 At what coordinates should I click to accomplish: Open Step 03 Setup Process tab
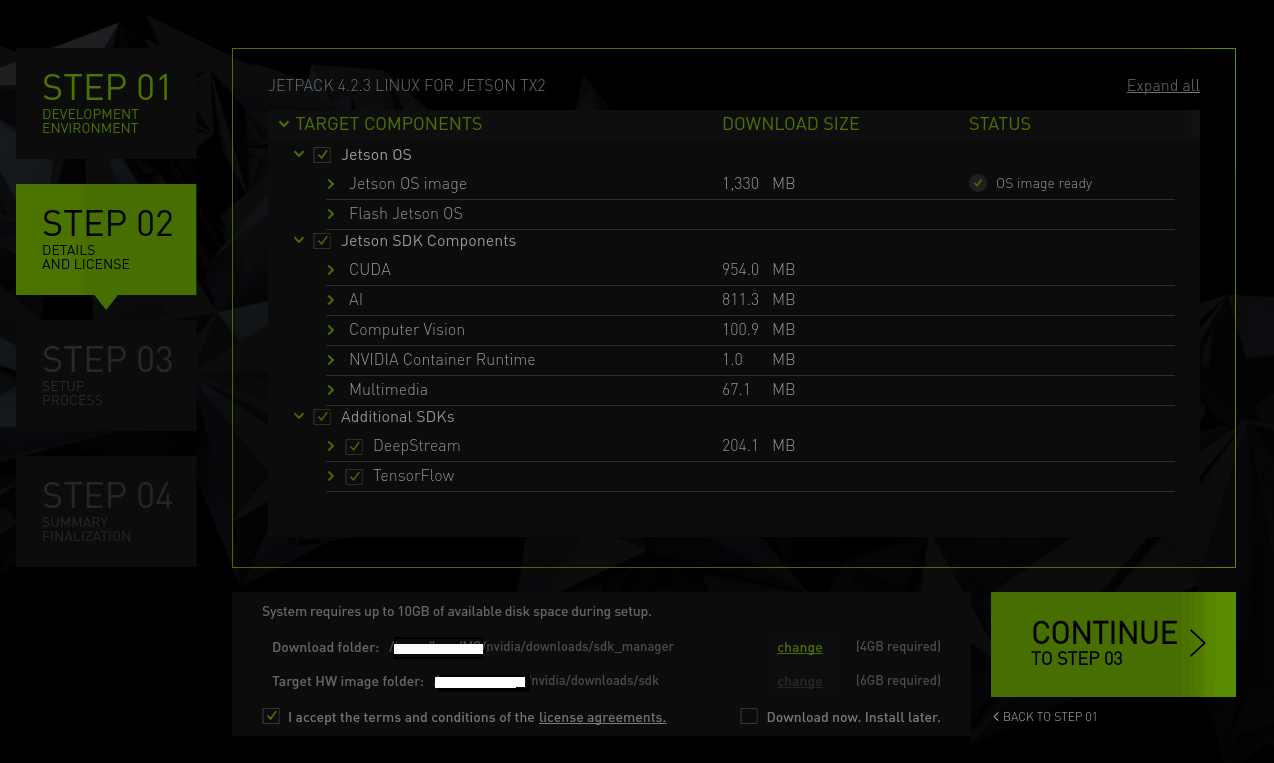(106, 375)
